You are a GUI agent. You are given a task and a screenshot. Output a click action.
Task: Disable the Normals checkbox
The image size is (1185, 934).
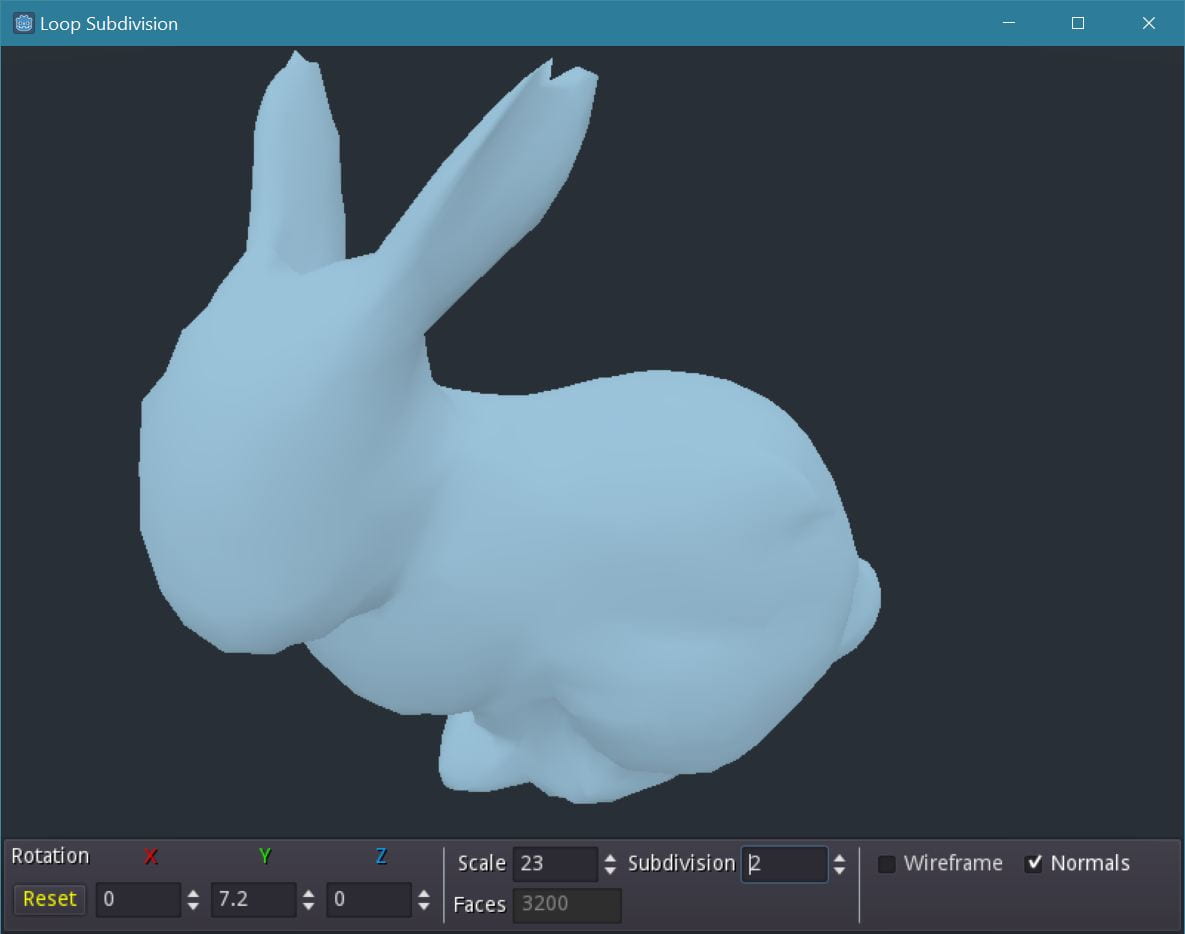1034,864
